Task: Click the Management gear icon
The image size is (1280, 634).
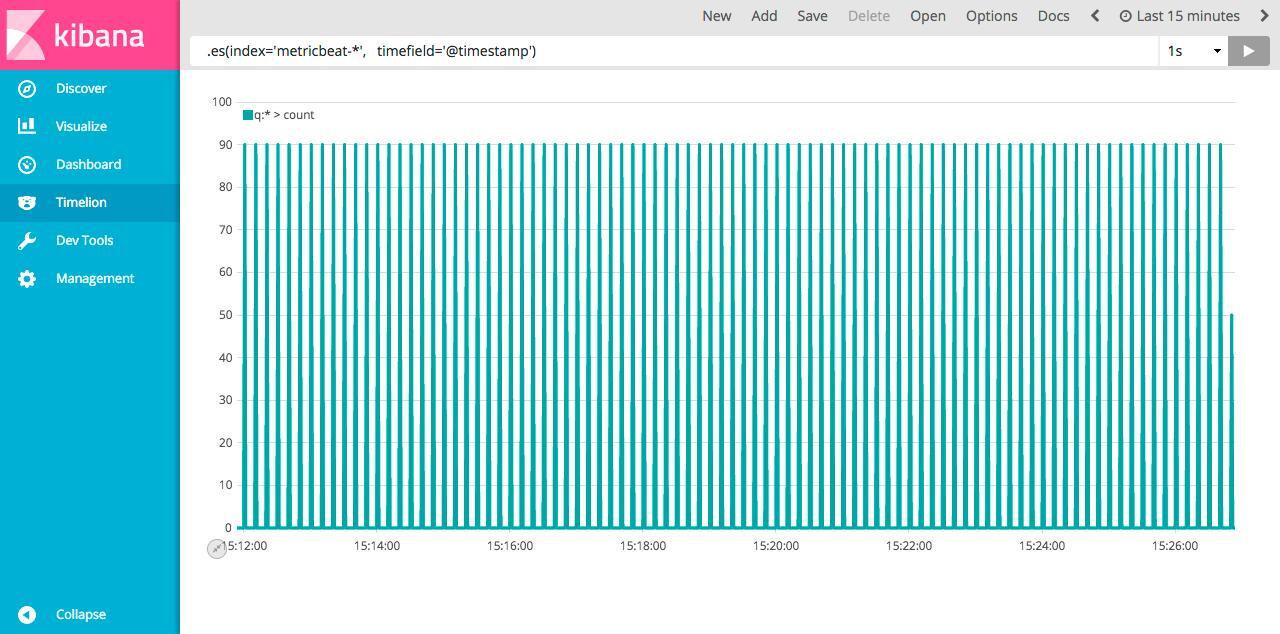Action: coord(27,279)
